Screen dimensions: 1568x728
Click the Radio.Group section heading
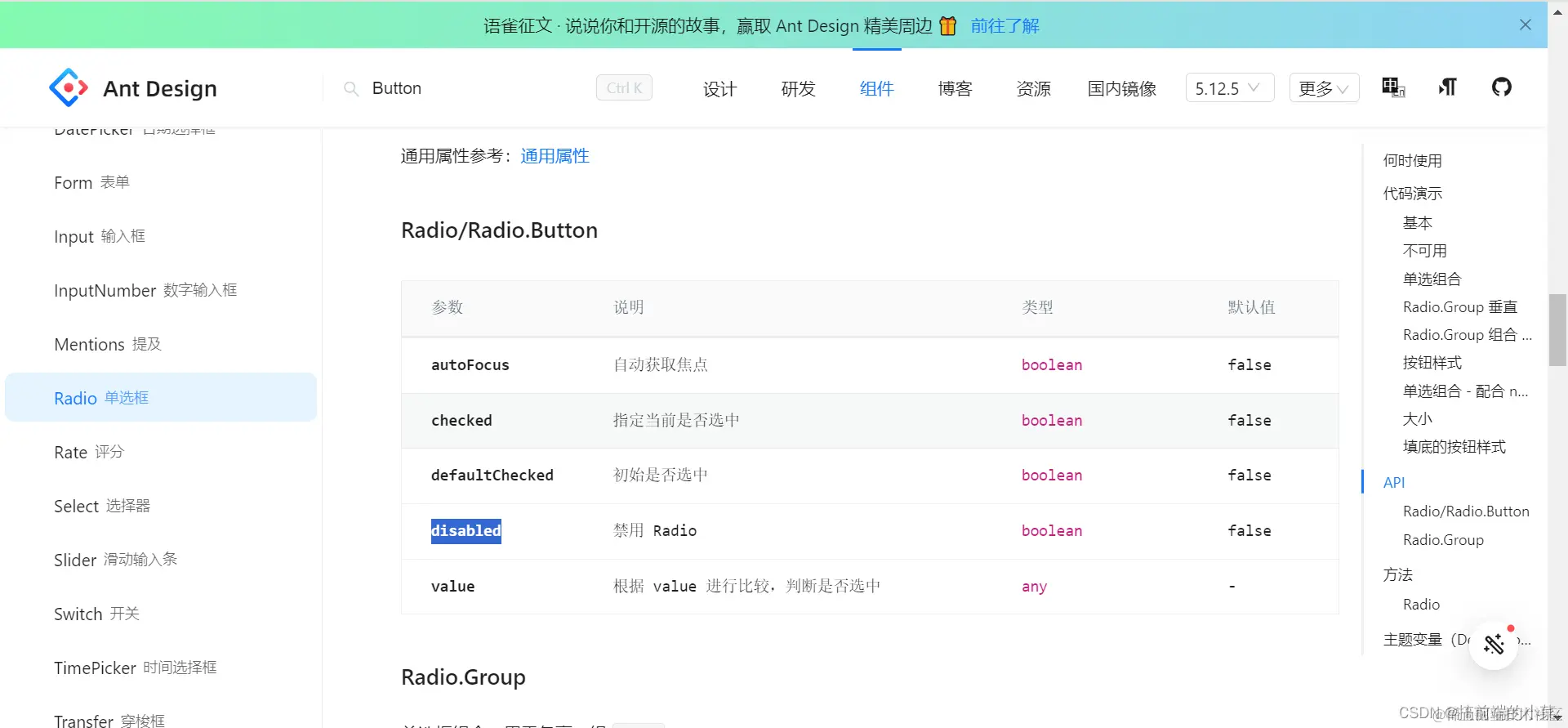[x=463, y=677]
